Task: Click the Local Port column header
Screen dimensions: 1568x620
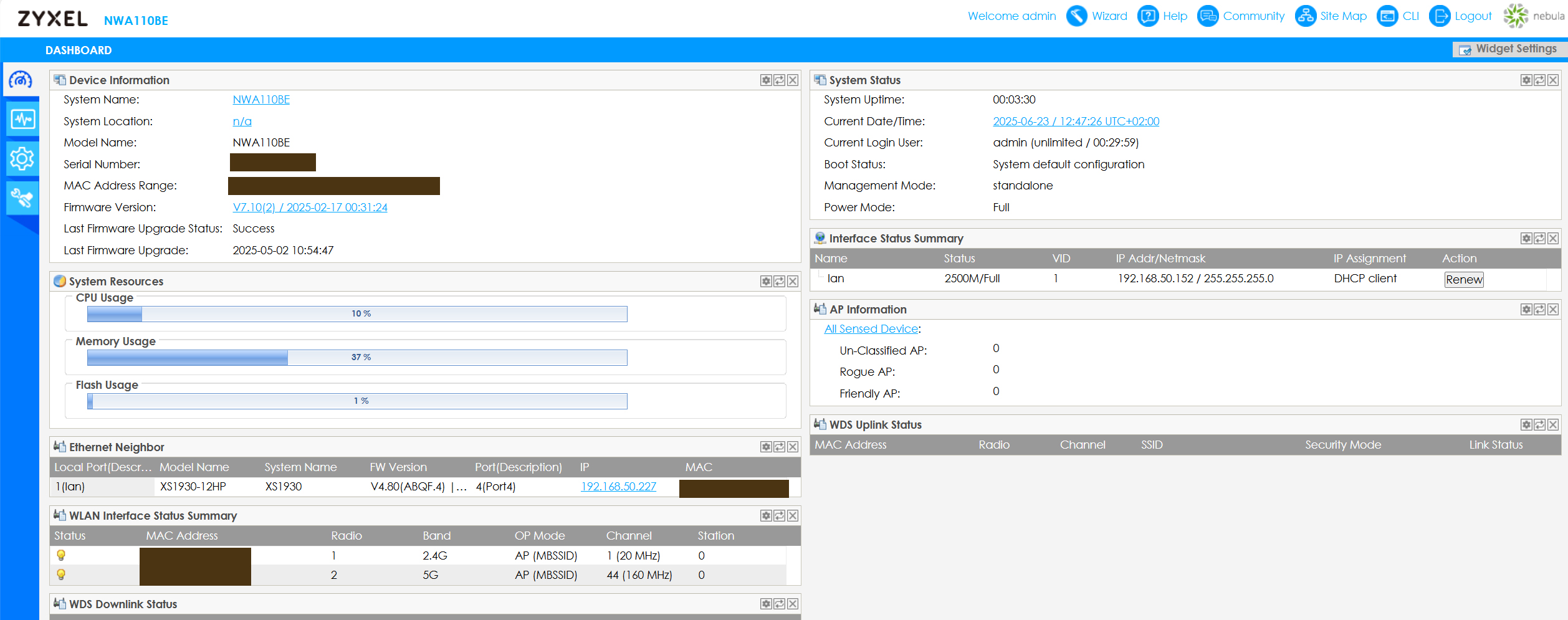Action: pyautogui.click(x=102, y=467)
